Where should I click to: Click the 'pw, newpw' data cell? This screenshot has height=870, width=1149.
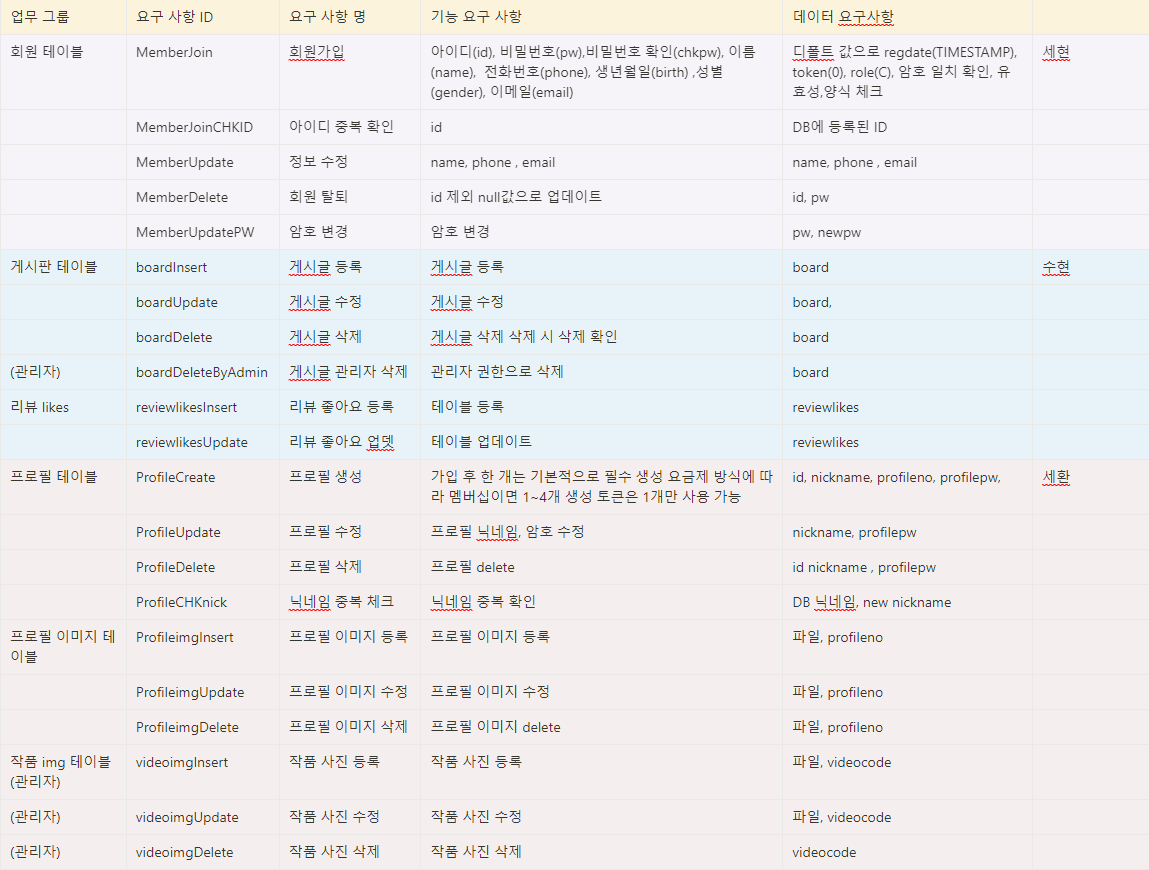(907, 232)
